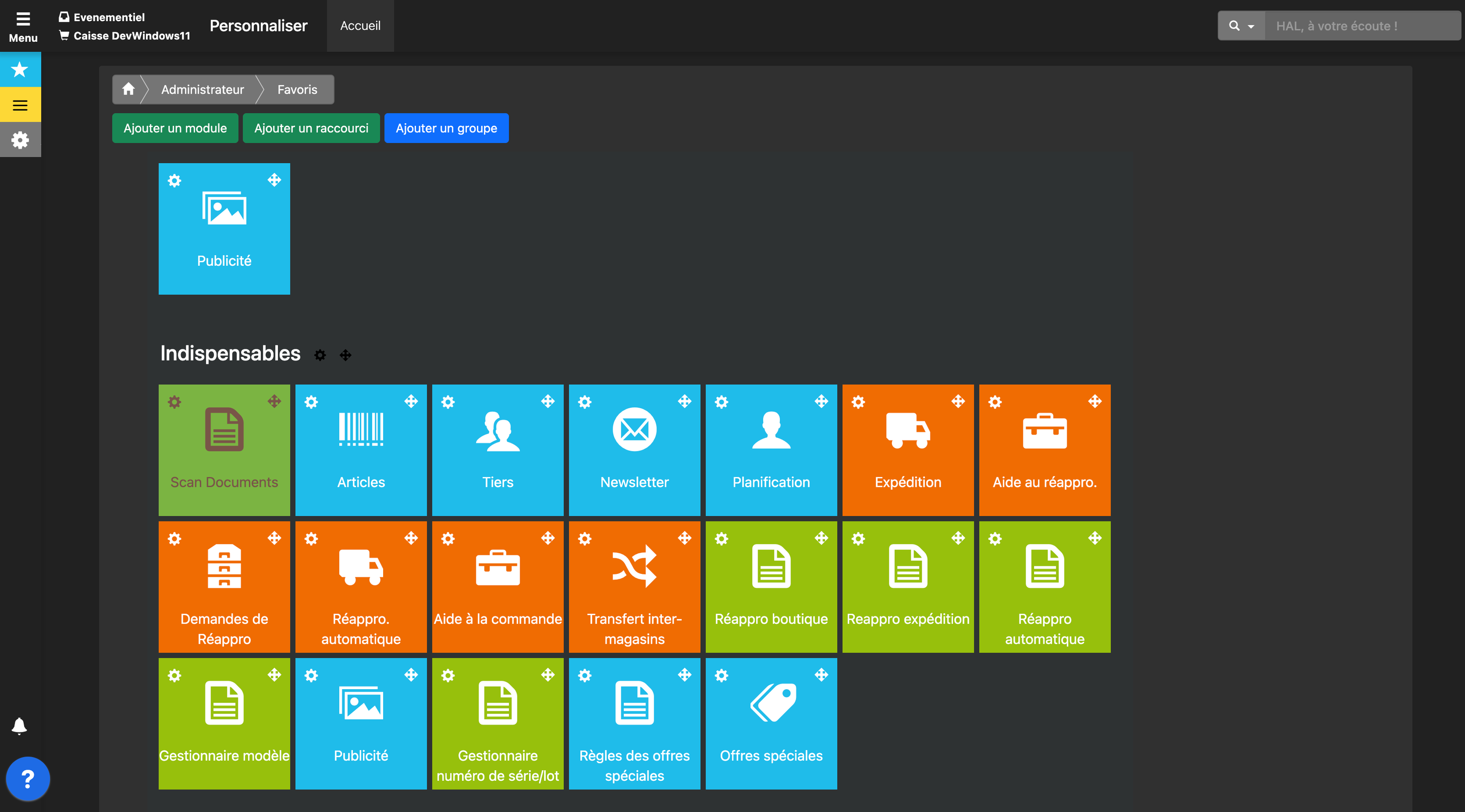
Task: Open the notifications bell icon
Action: click(x=19, y=725)
